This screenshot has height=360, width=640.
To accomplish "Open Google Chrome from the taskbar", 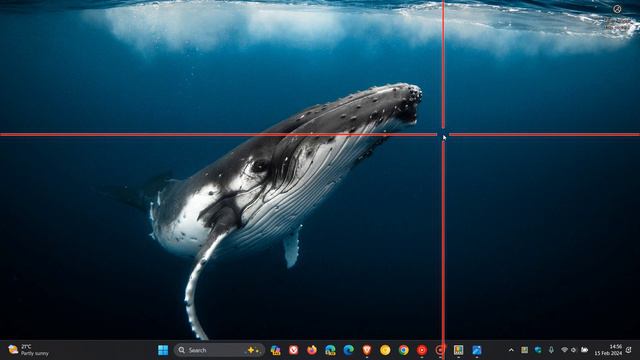I will [x=404, y=350].
